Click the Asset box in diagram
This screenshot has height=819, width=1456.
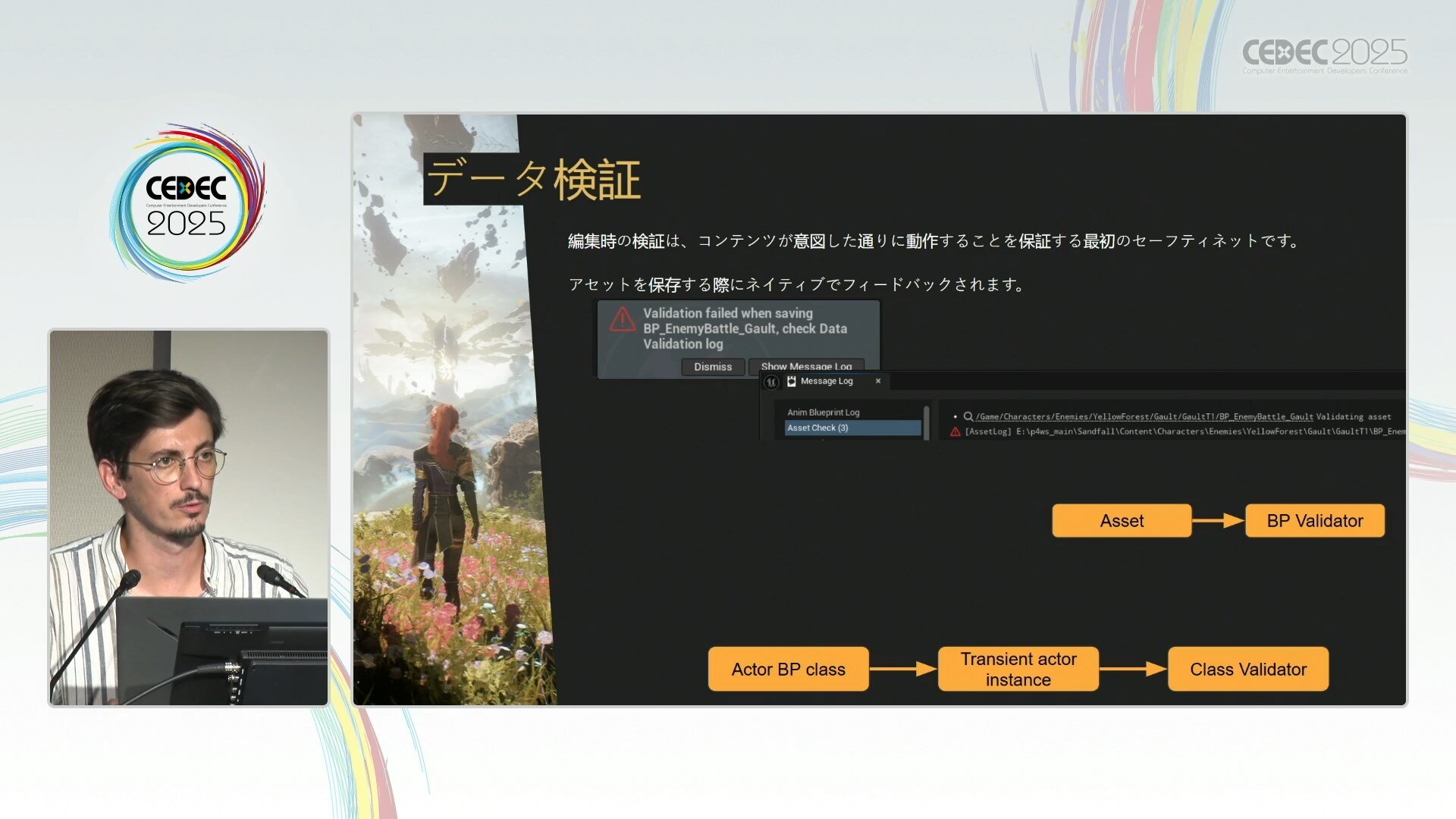pyautogui.click(x=1122, y=521)
